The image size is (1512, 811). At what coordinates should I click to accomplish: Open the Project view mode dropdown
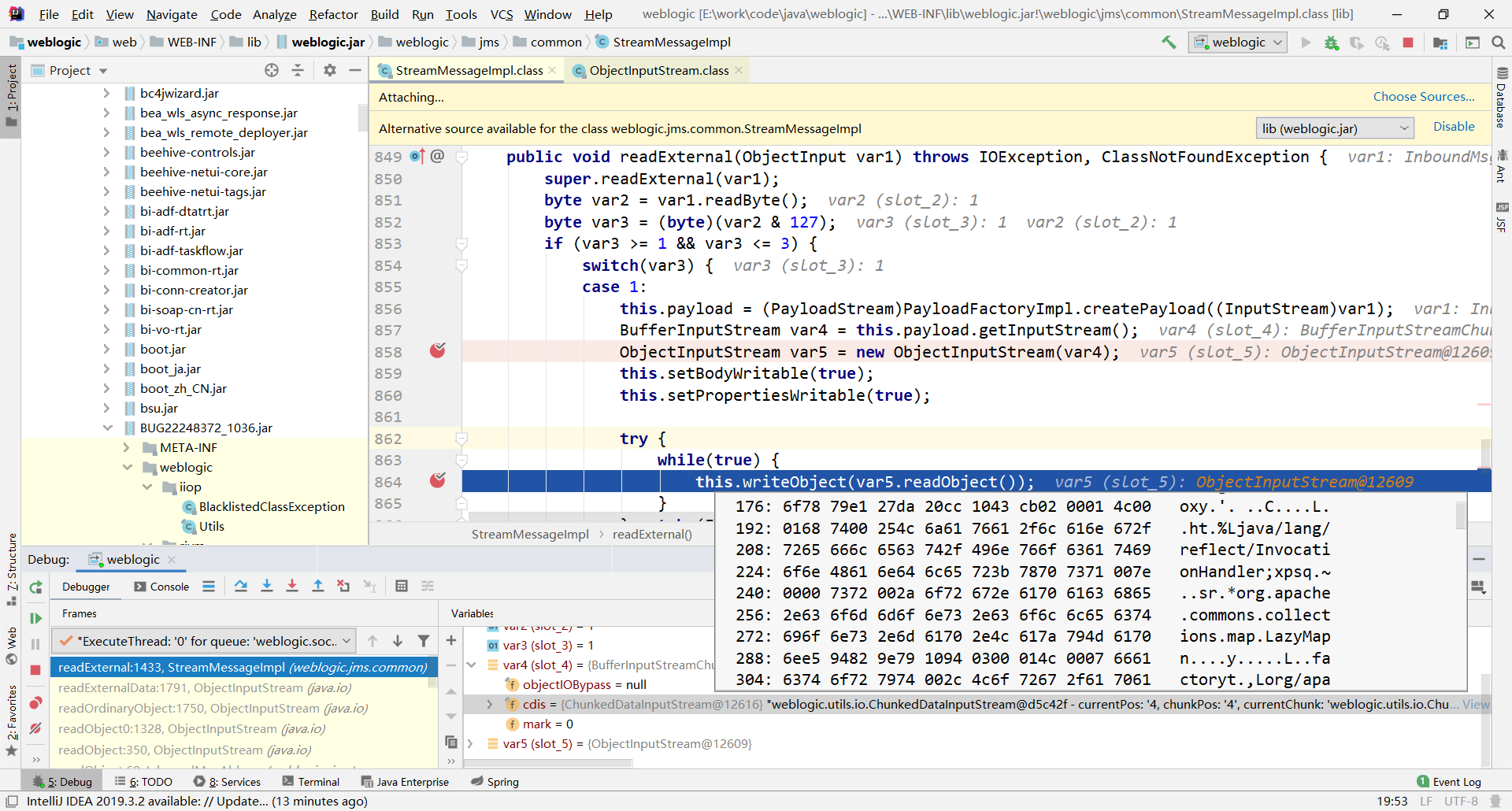tap(103, 71)
